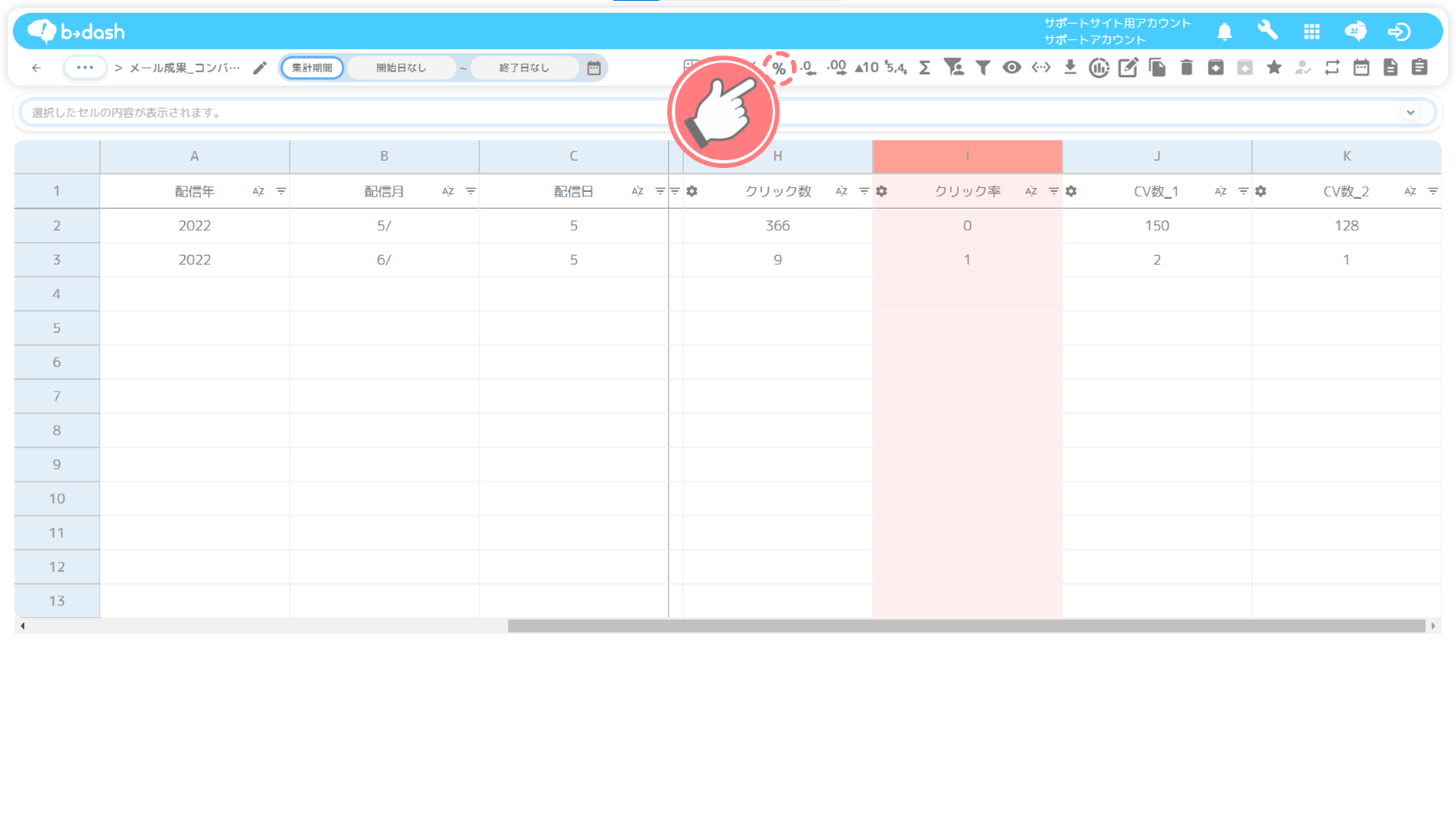Open filter menu for クリック数 column
Image resolution: width=1456 pixels, height=819 pixels.
(x=864, y=191)
